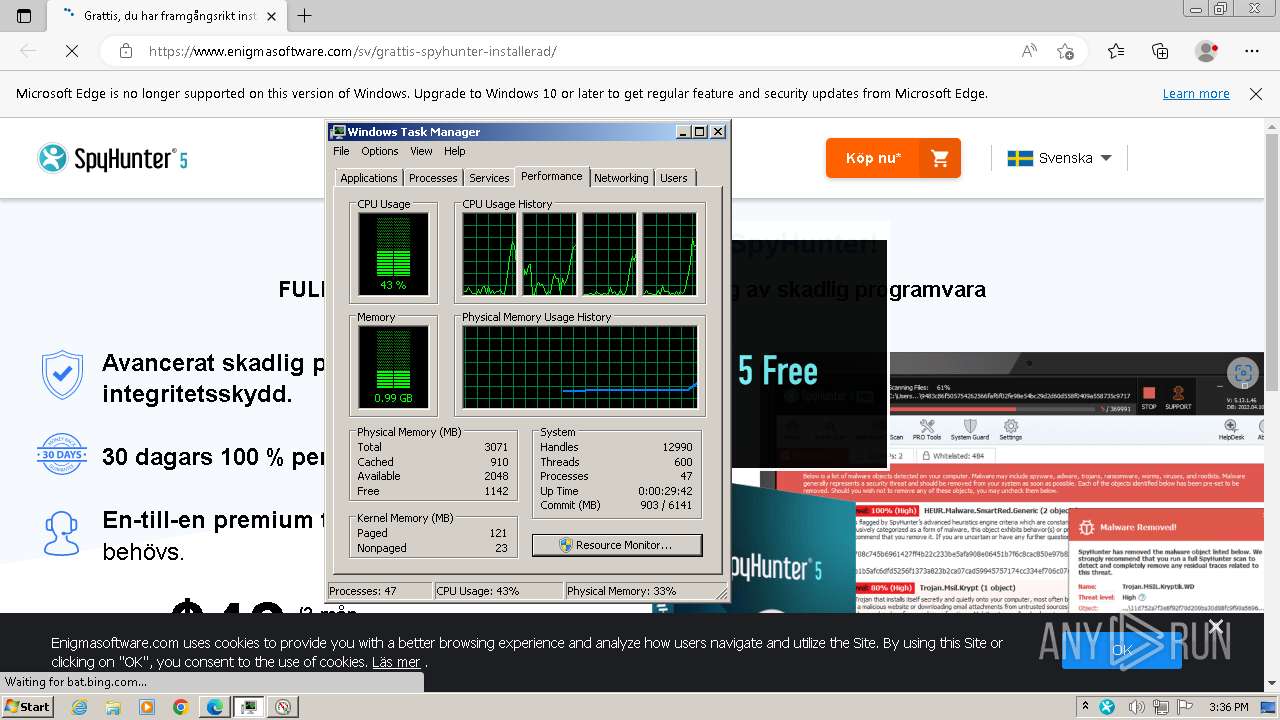Viewport: 1280px width, 720px height.
Task: Accept cookies with the OK button
Action: click(x=1122, y=650)
